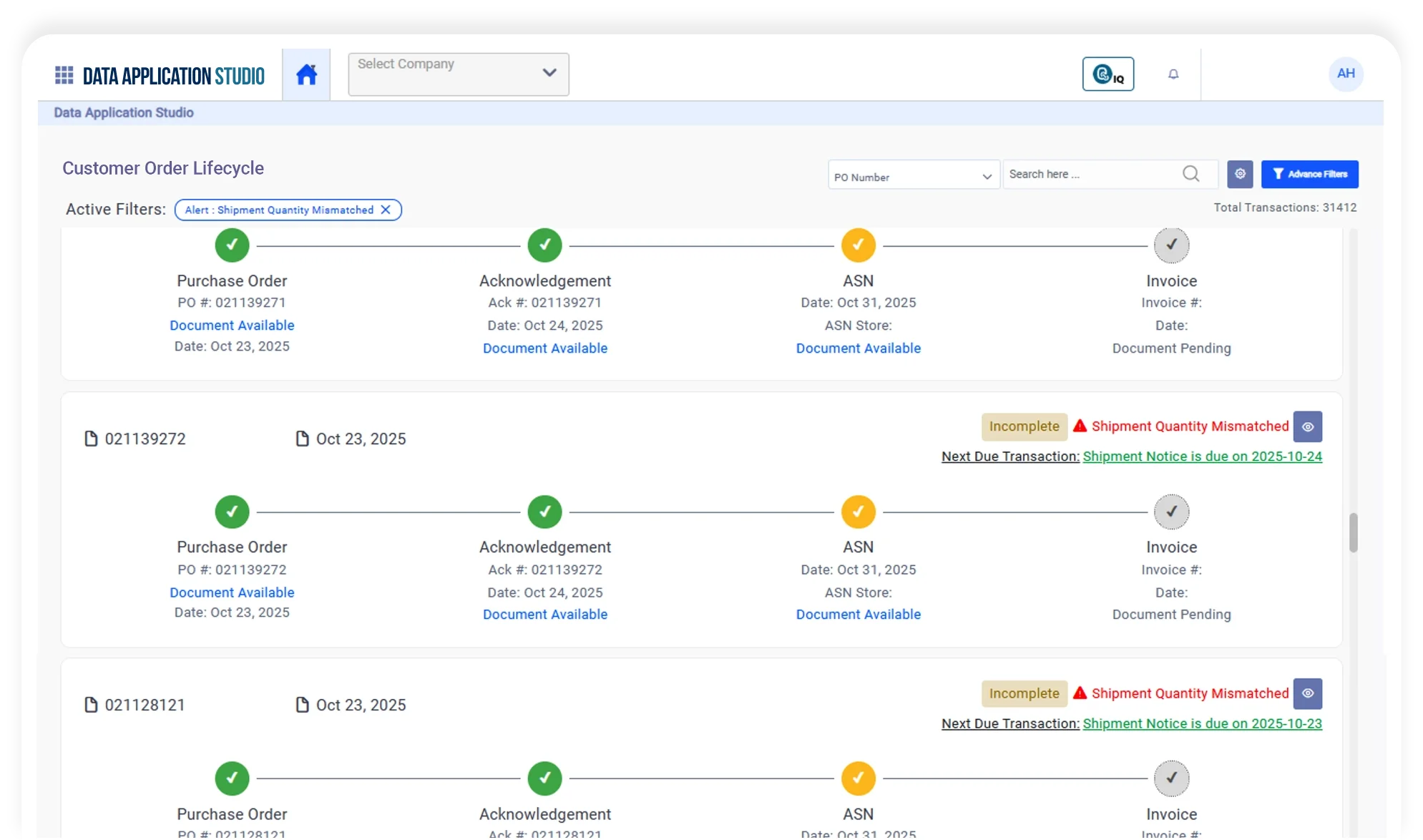1423x840 pixels.
Task: Open the gear settings button
Action: pyautogui.click(x=1240, y=174)
